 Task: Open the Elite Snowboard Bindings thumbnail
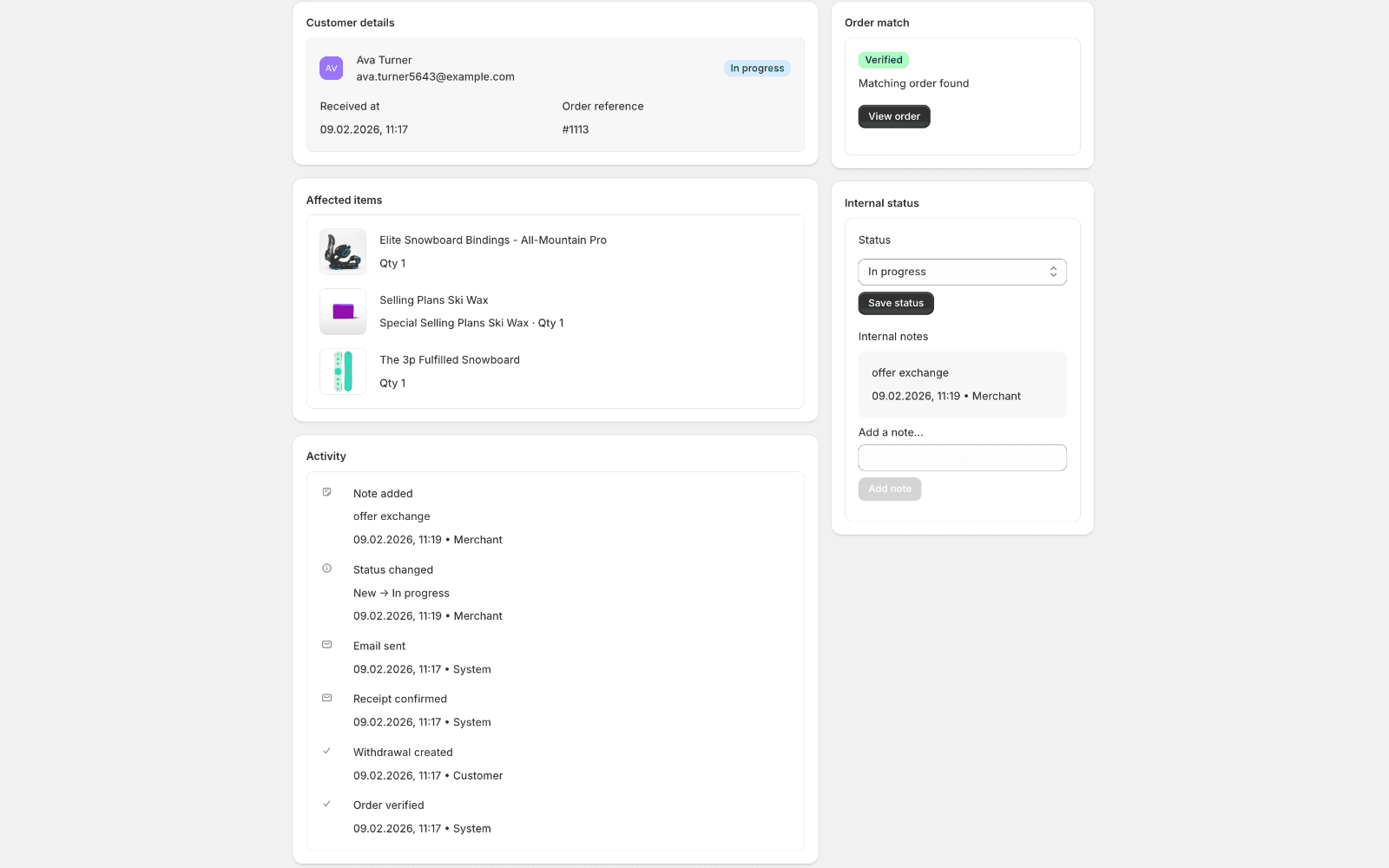(x=342, y=252)
